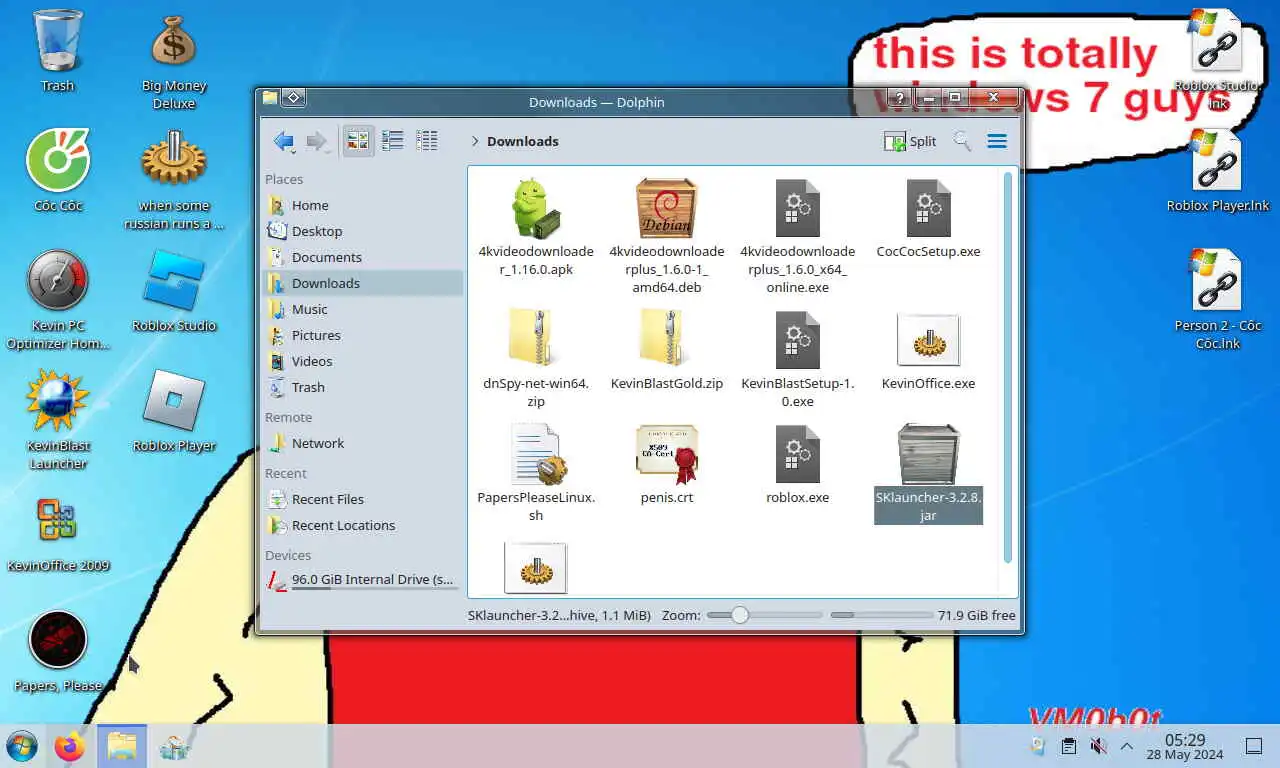The image size is (1280, 768).
Task: Switch to Icons view mode
Action: [x=357, y=141]
